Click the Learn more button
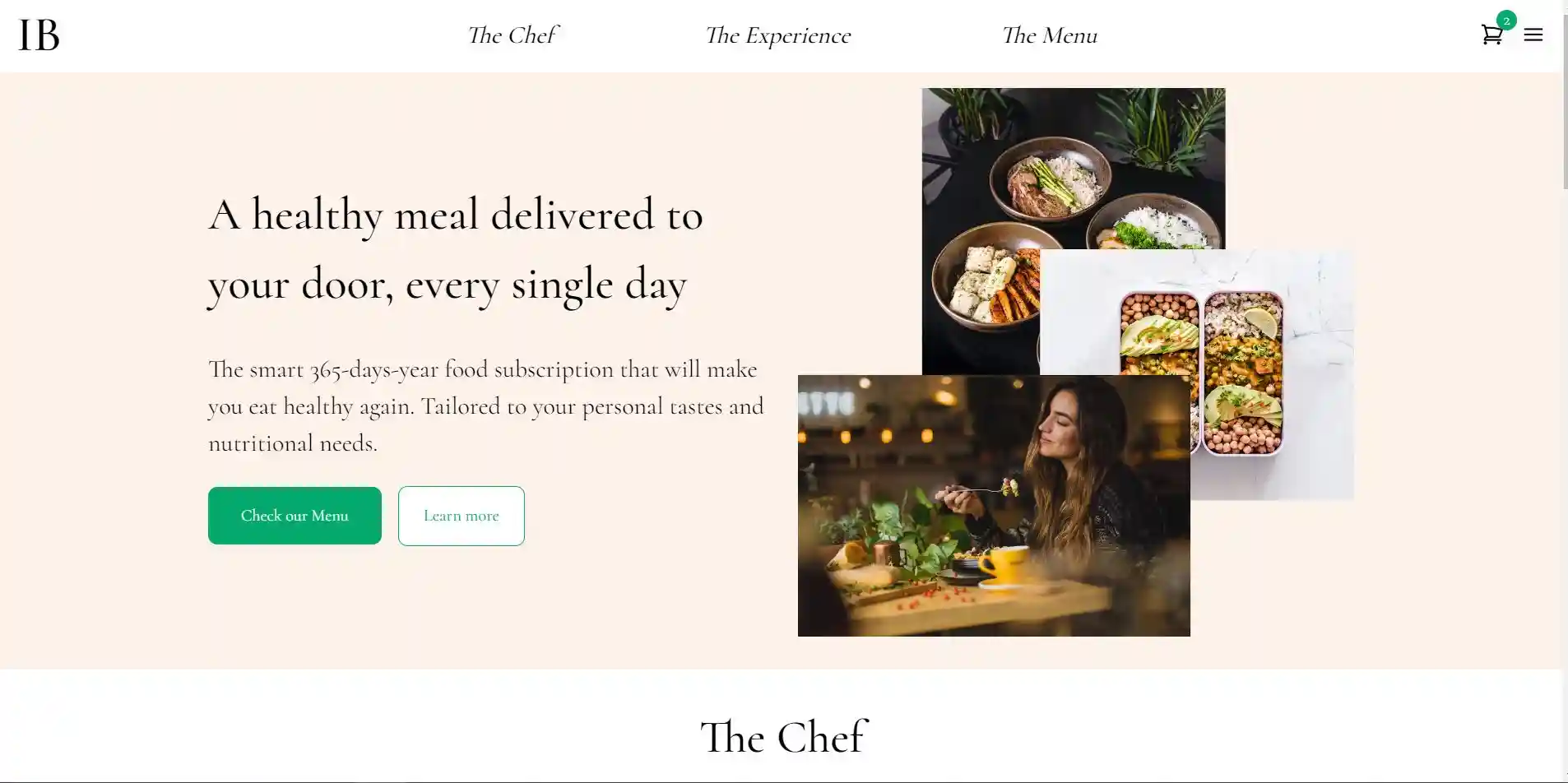This screenshot has height=783, width=1568. 461,516
